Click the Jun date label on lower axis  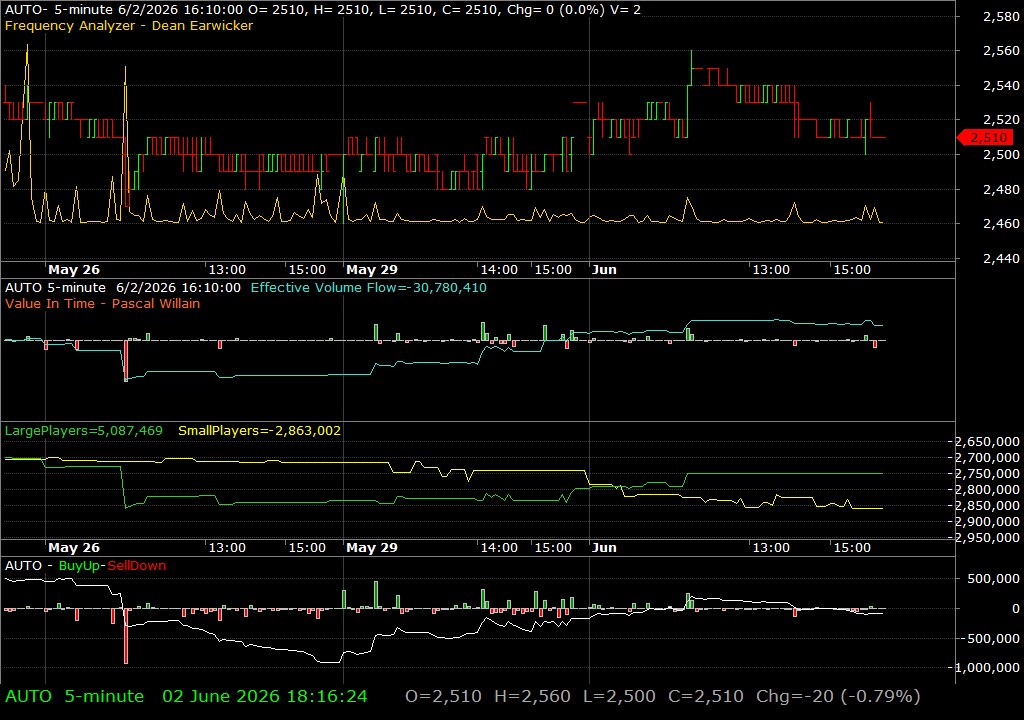point(604,548)
